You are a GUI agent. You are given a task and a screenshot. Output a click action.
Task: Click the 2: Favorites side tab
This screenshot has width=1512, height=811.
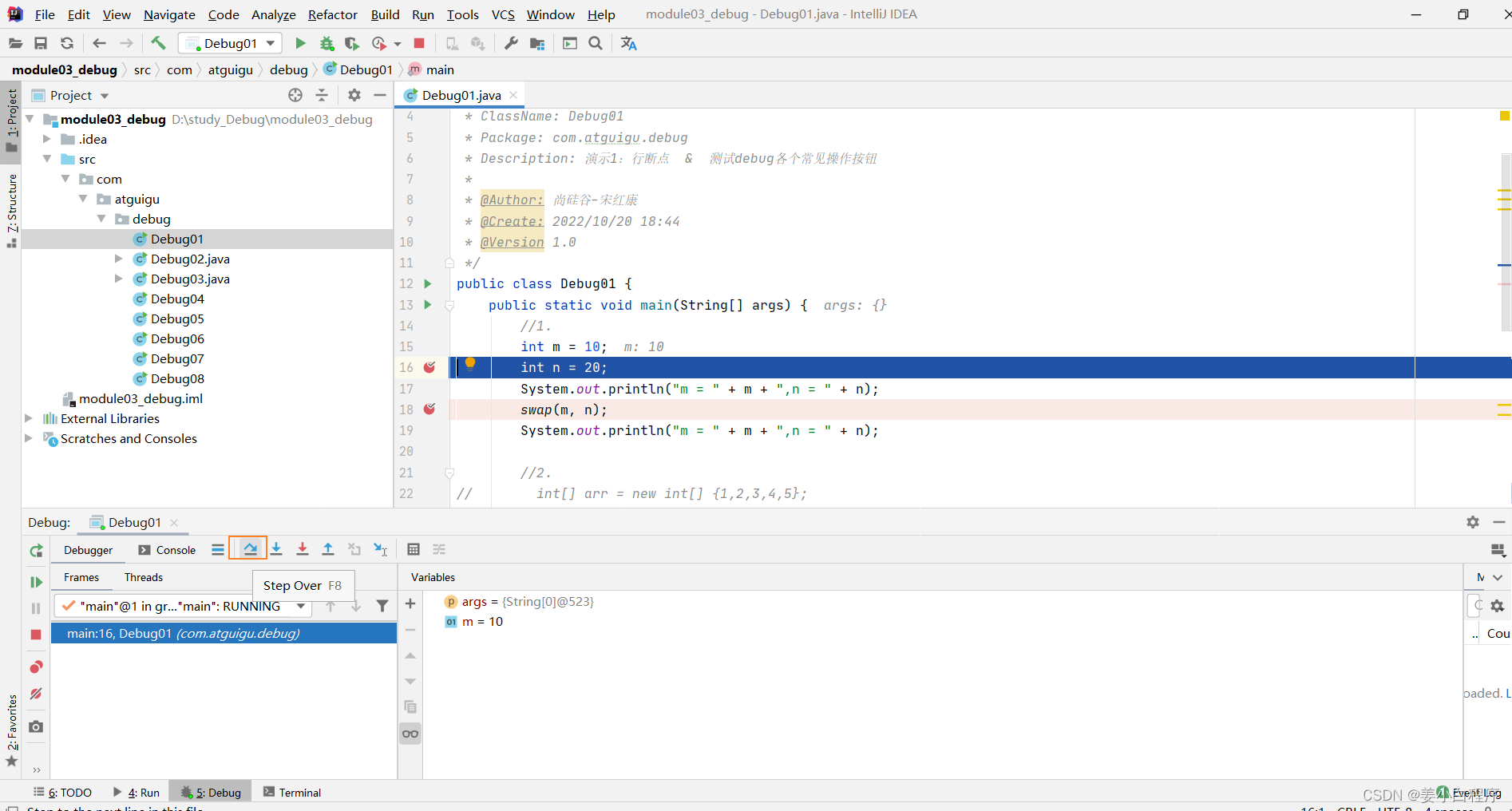point(11,730)
